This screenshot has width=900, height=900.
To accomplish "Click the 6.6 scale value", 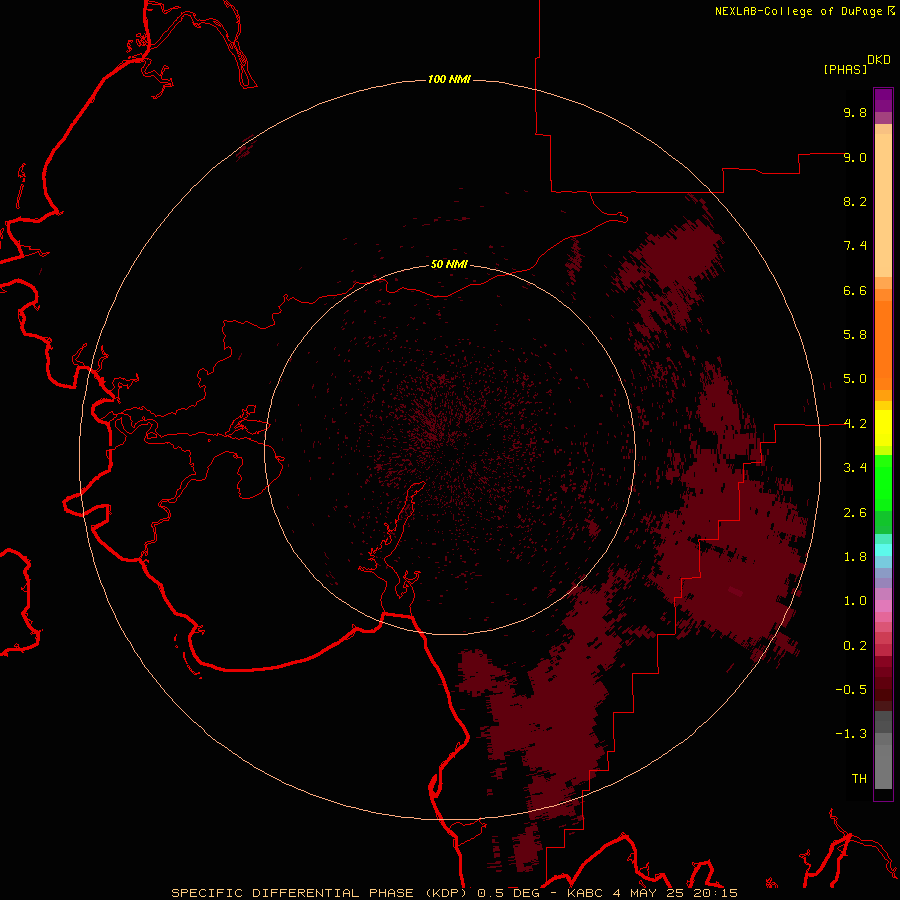I will (855, 290).
